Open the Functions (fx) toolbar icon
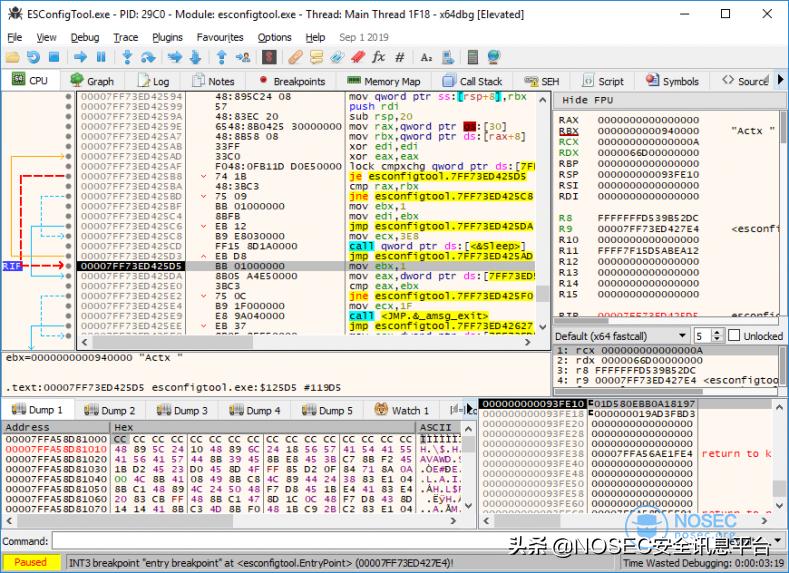Image resolution: width=789 pixels, height=573 pixels. point(379,57)
